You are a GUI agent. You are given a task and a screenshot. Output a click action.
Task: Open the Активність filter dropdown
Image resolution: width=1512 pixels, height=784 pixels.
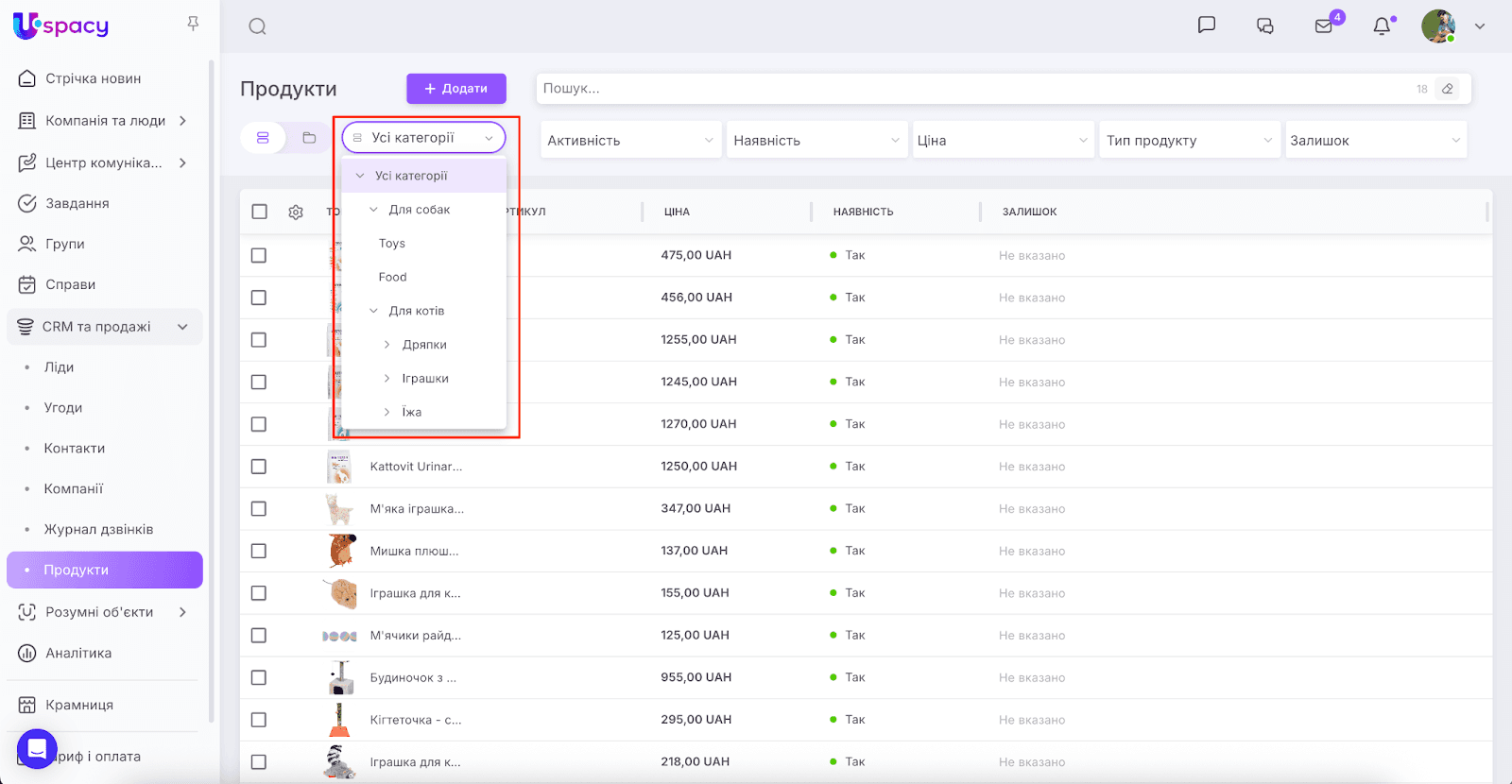[630, 141]
